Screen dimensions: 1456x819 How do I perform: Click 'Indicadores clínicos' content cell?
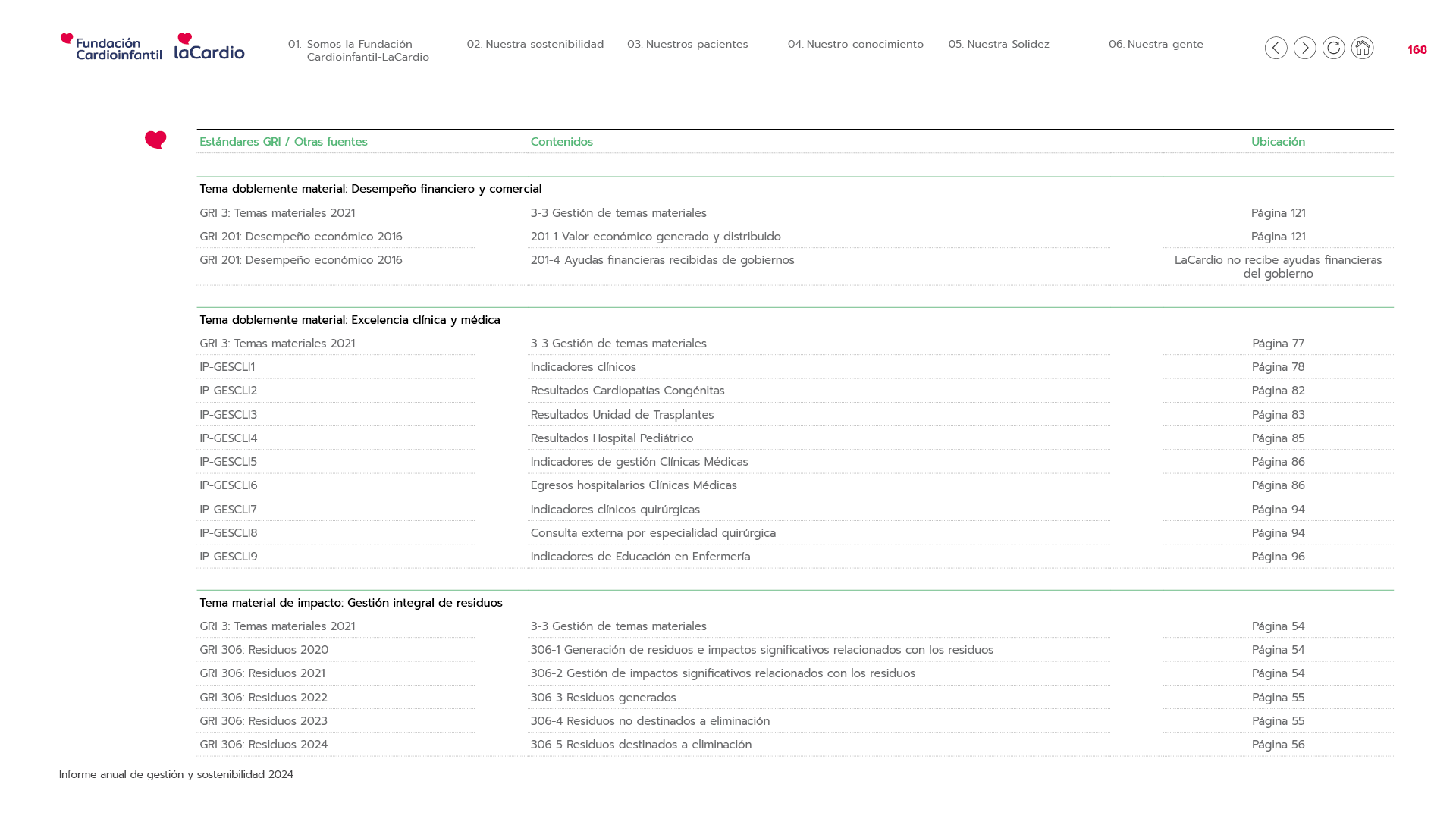[x=583, y=367]
